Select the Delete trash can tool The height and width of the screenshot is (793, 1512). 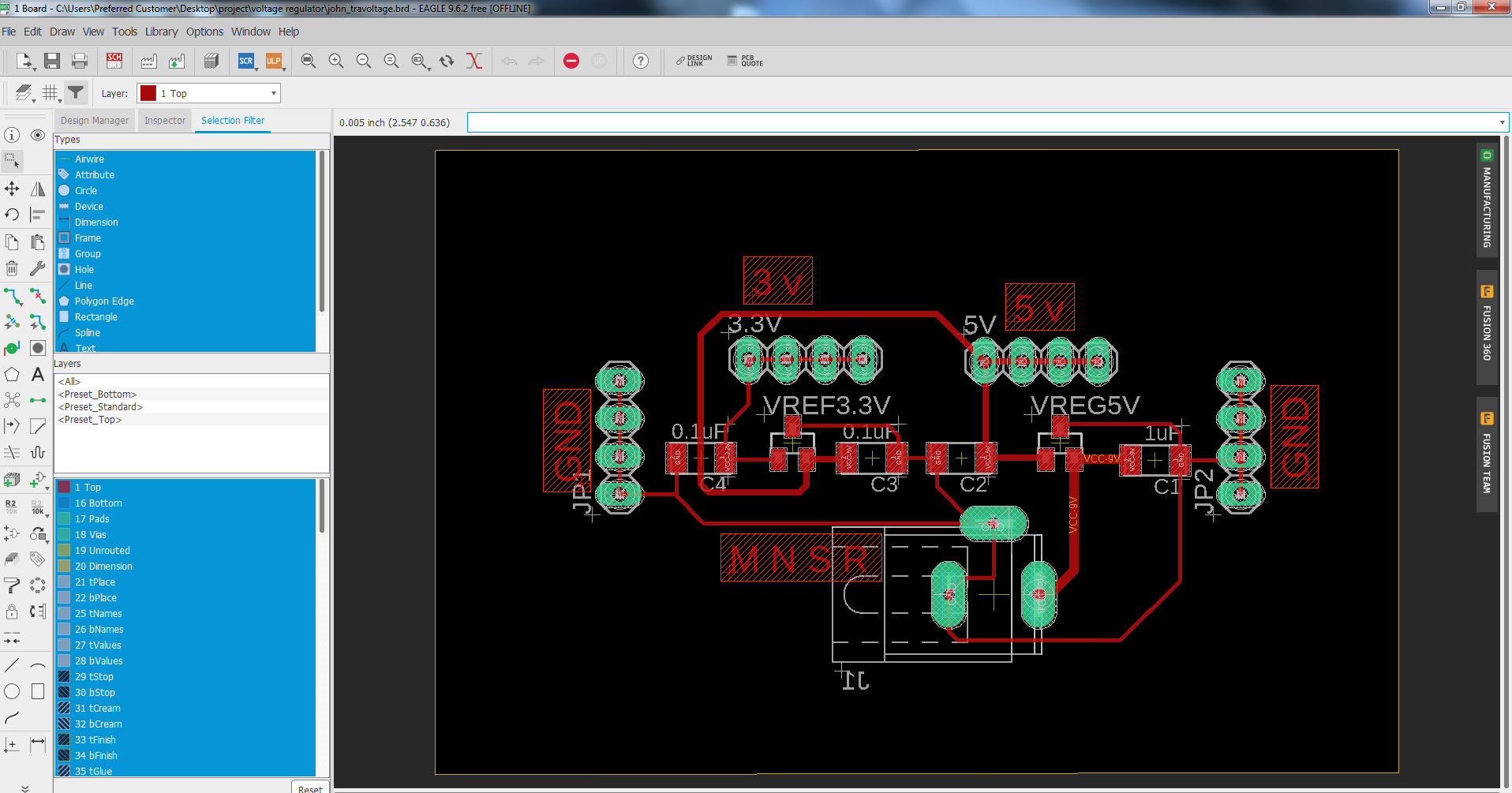coord(12,268)
